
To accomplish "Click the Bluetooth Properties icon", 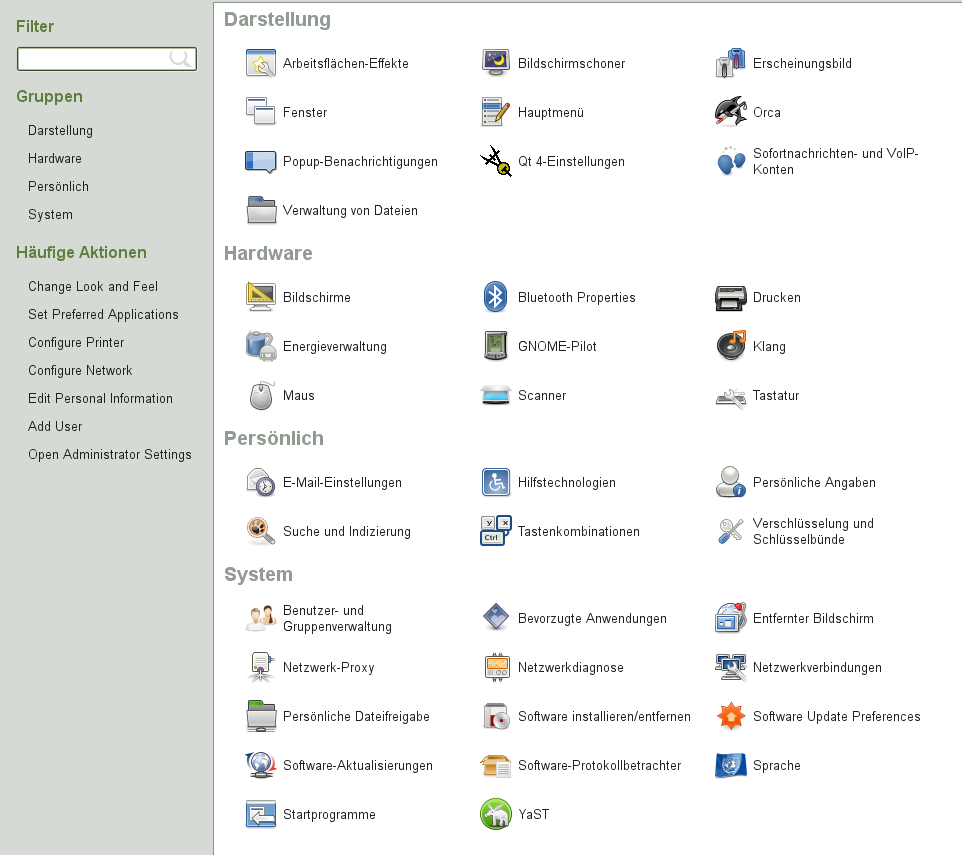I will pos(497,297).
